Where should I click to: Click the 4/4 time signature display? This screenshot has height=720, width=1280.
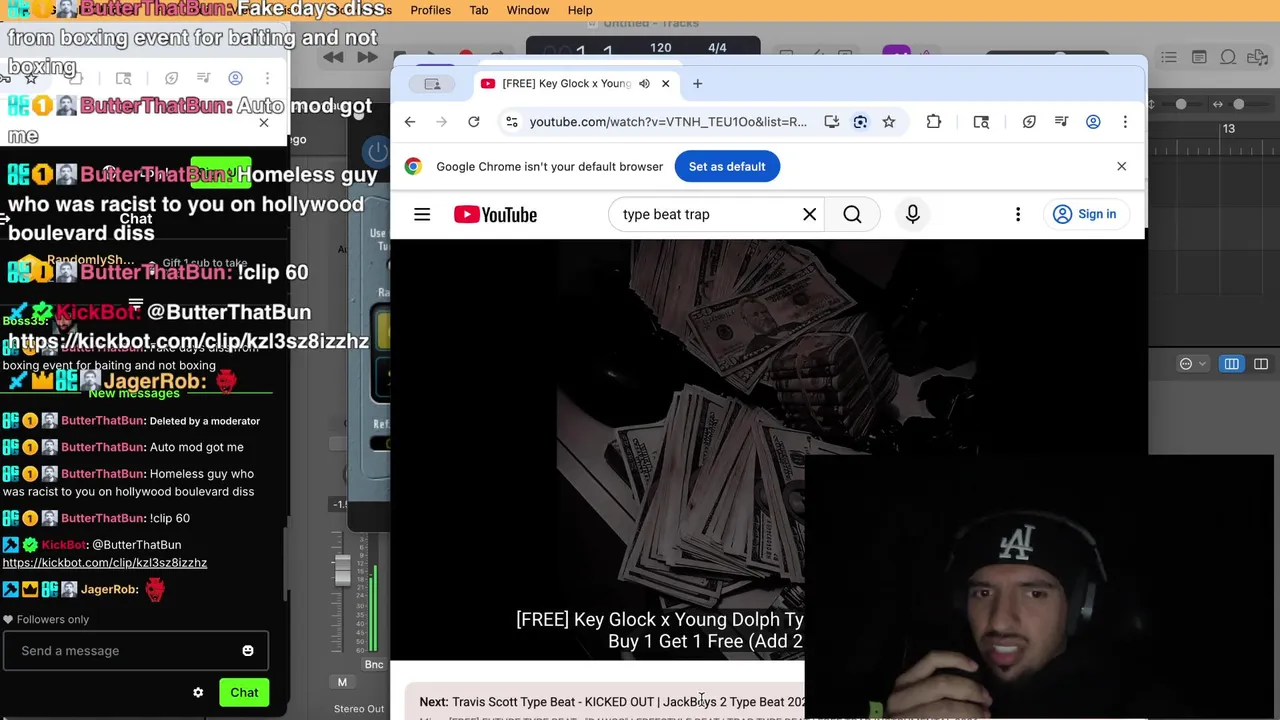pos(717,48)
